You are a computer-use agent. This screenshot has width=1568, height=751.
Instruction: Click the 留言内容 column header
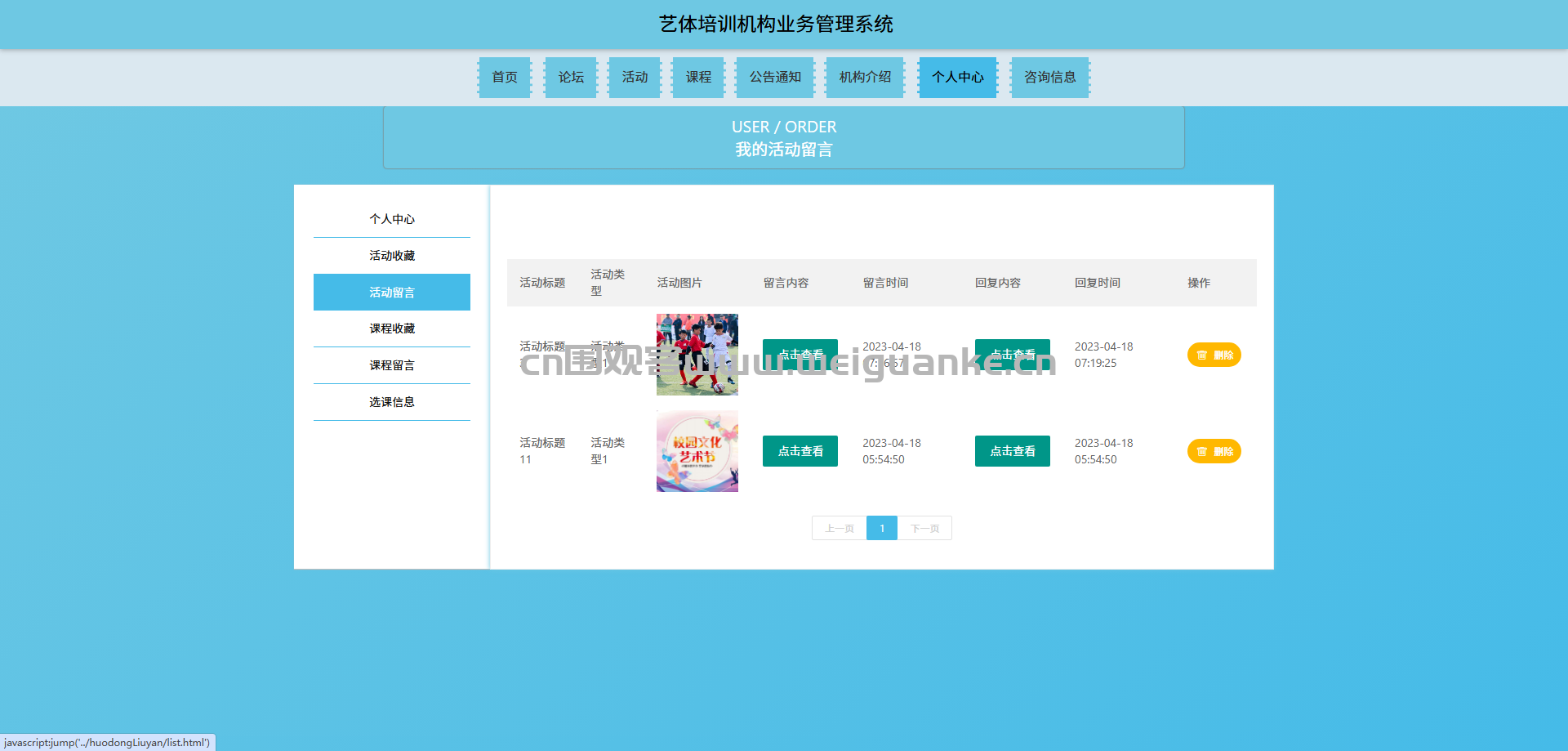[x=786, y=283]
